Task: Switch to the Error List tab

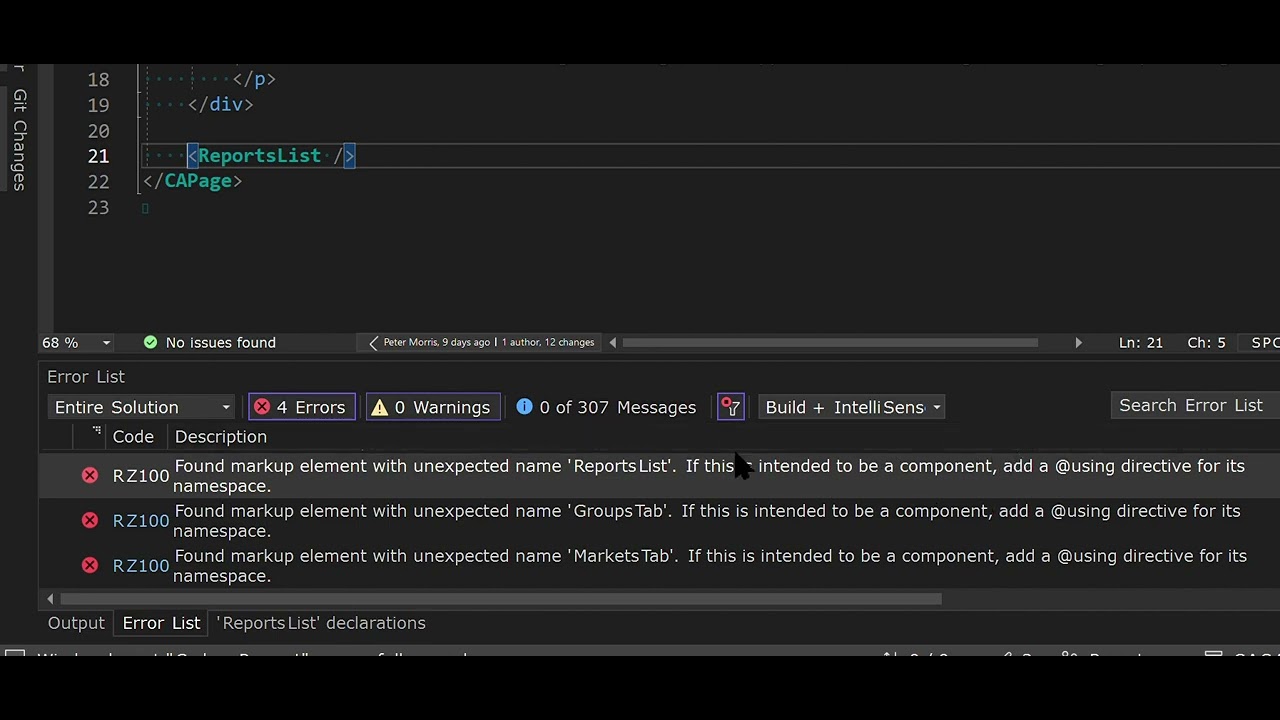Action: [x=161, y=623]
